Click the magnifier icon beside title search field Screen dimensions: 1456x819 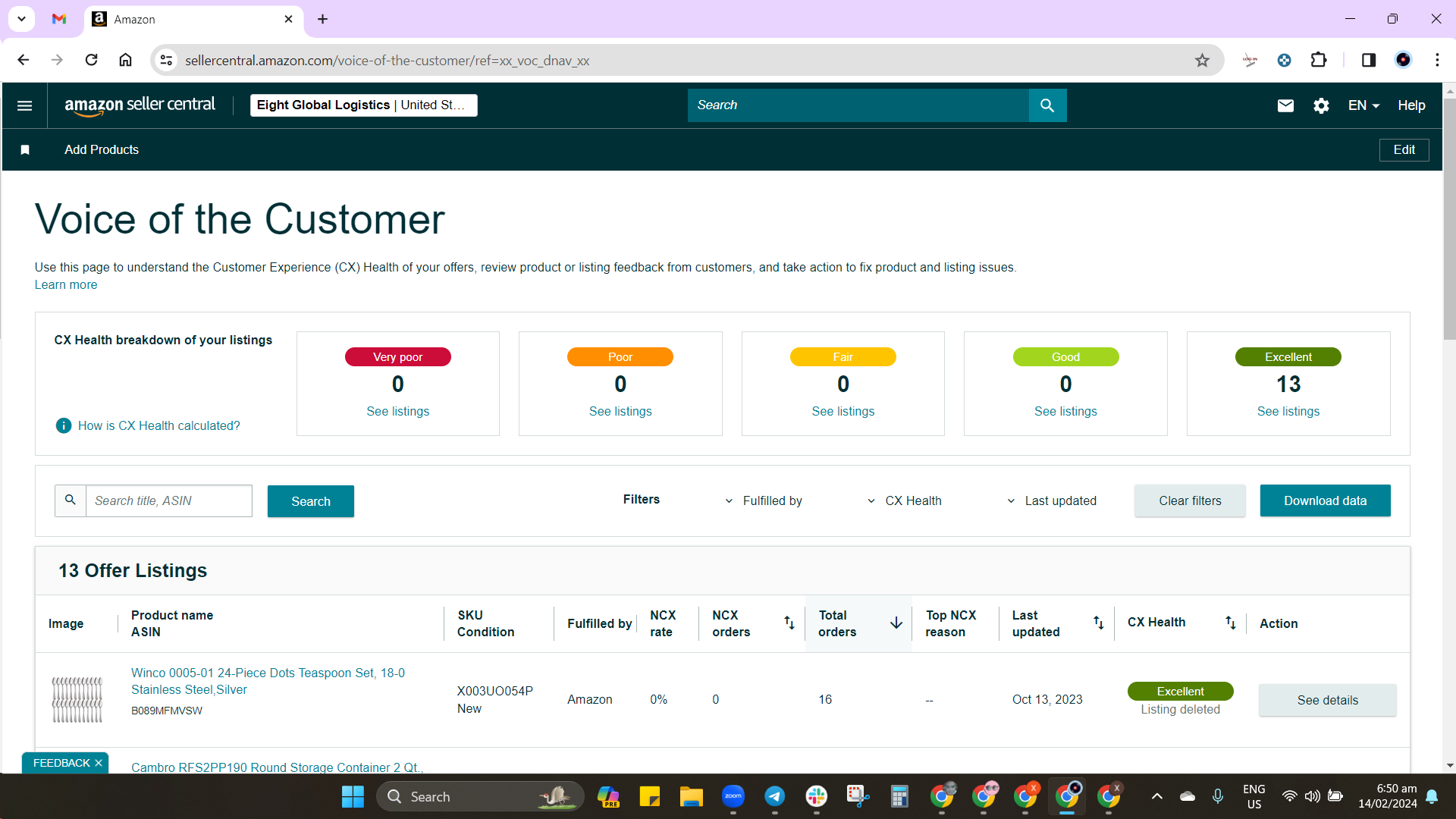coord(71,500)
